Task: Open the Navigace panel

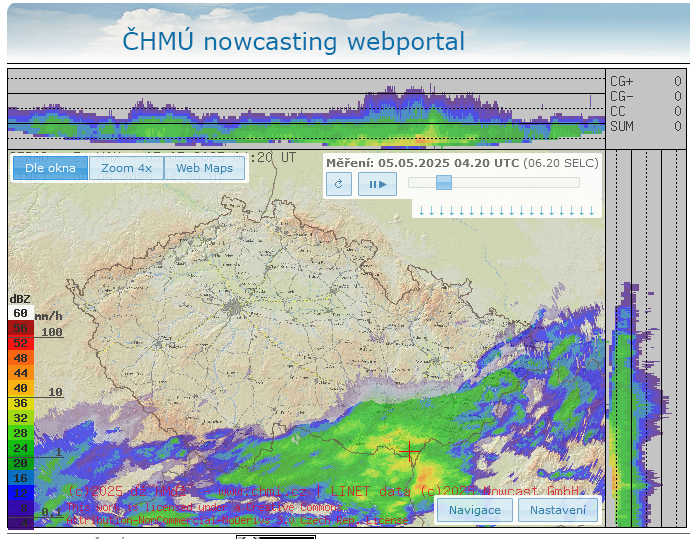Action: coord(474,510)
